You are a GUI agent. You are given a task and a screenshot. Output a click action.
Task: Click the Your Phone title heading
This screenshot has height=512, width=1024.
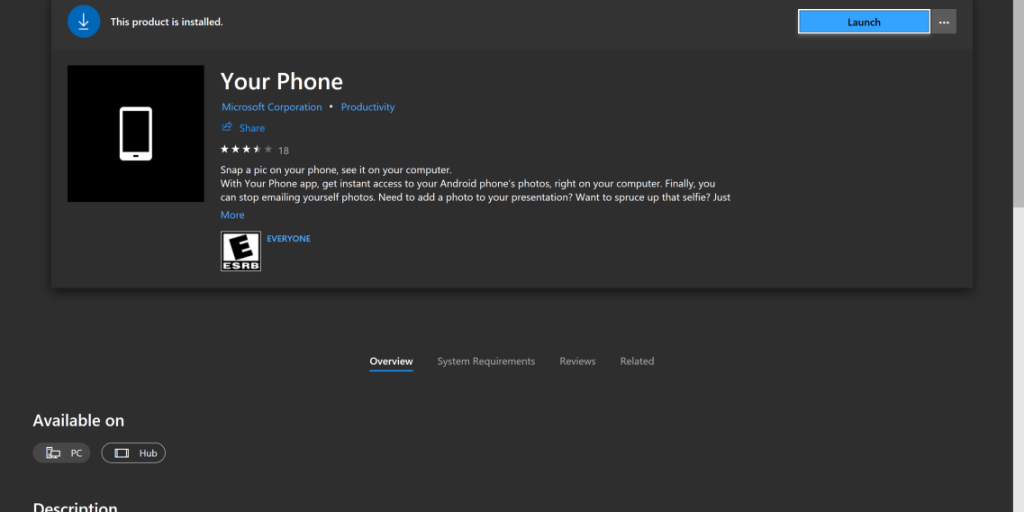[281, 82]
